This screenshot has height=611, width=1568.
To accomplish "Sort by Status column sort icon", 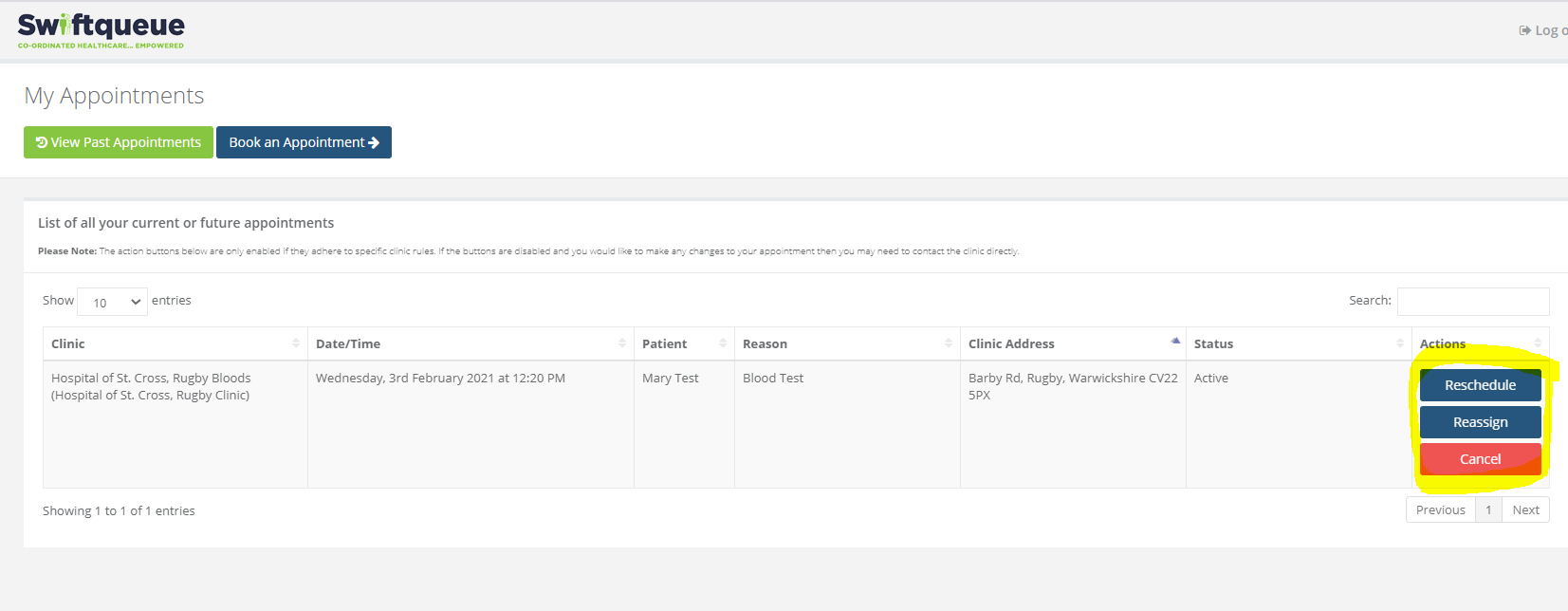I will [x=1400, y=343].
